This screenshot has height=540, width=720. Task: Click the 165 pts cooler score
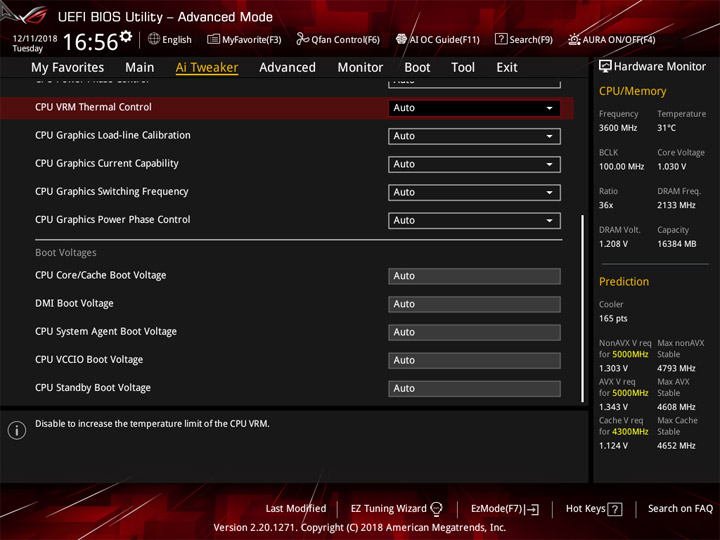coord(613,319)
